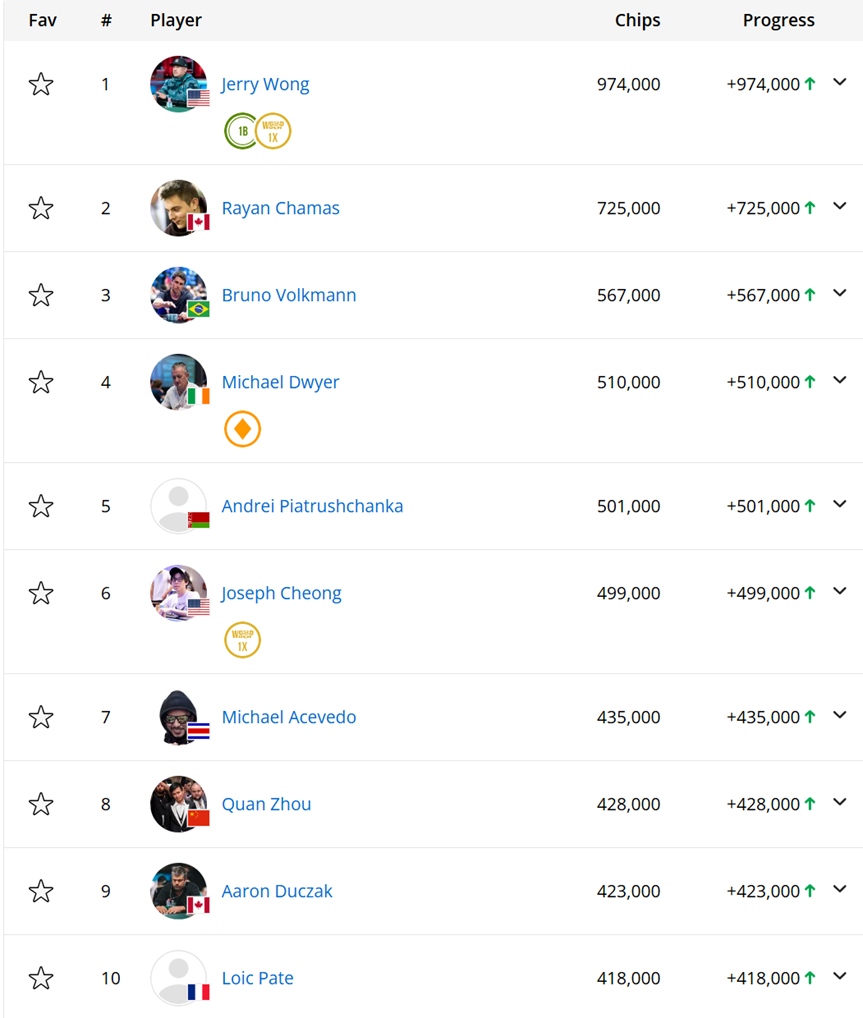The image size is (863, 1018).
Task: Expand the Michael Dwyer row chevron
Action: coord(840,380)
